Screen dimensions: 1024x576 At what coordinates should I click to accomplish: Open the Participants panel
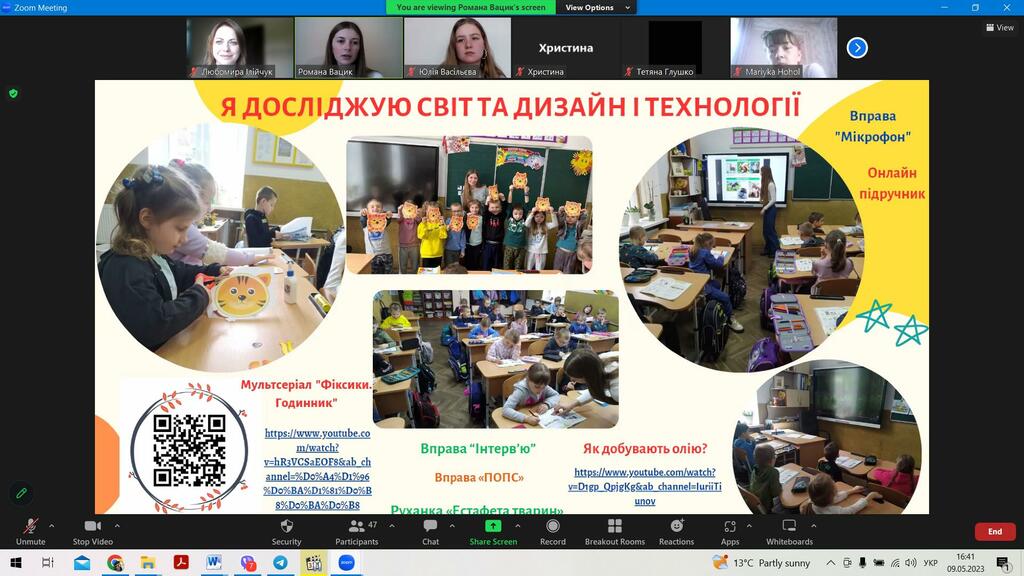[357, 532]
